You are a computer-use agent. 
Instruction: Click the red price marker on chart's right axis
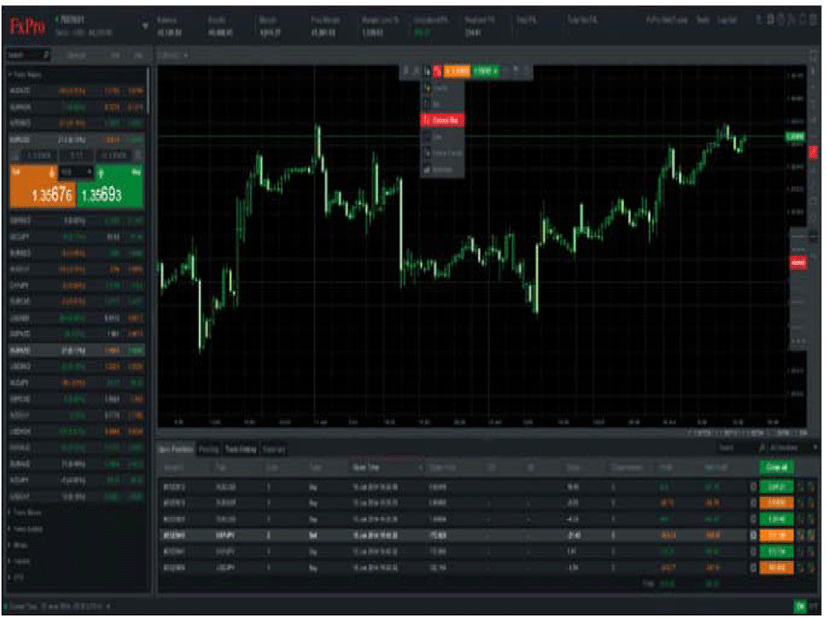coord(798,262)
